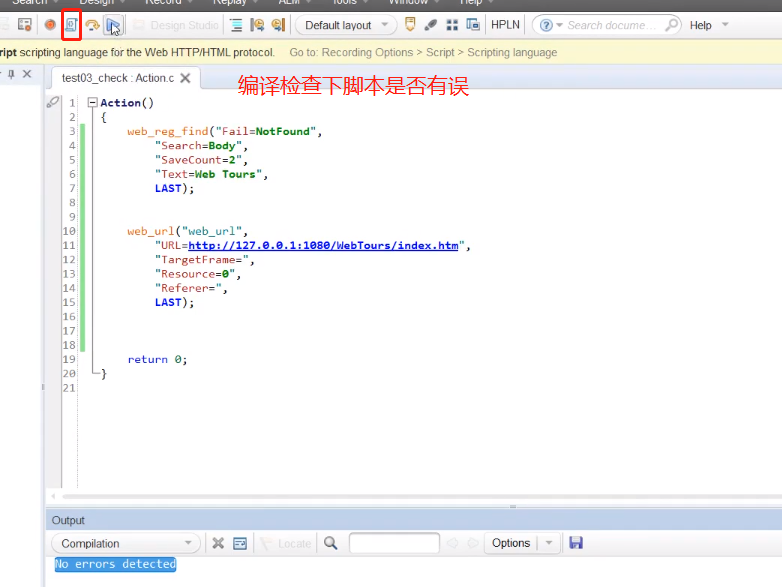Click the first orange arrow icon after the lines icon
This screenshot has width=782, height=587.
pos(257,25)
